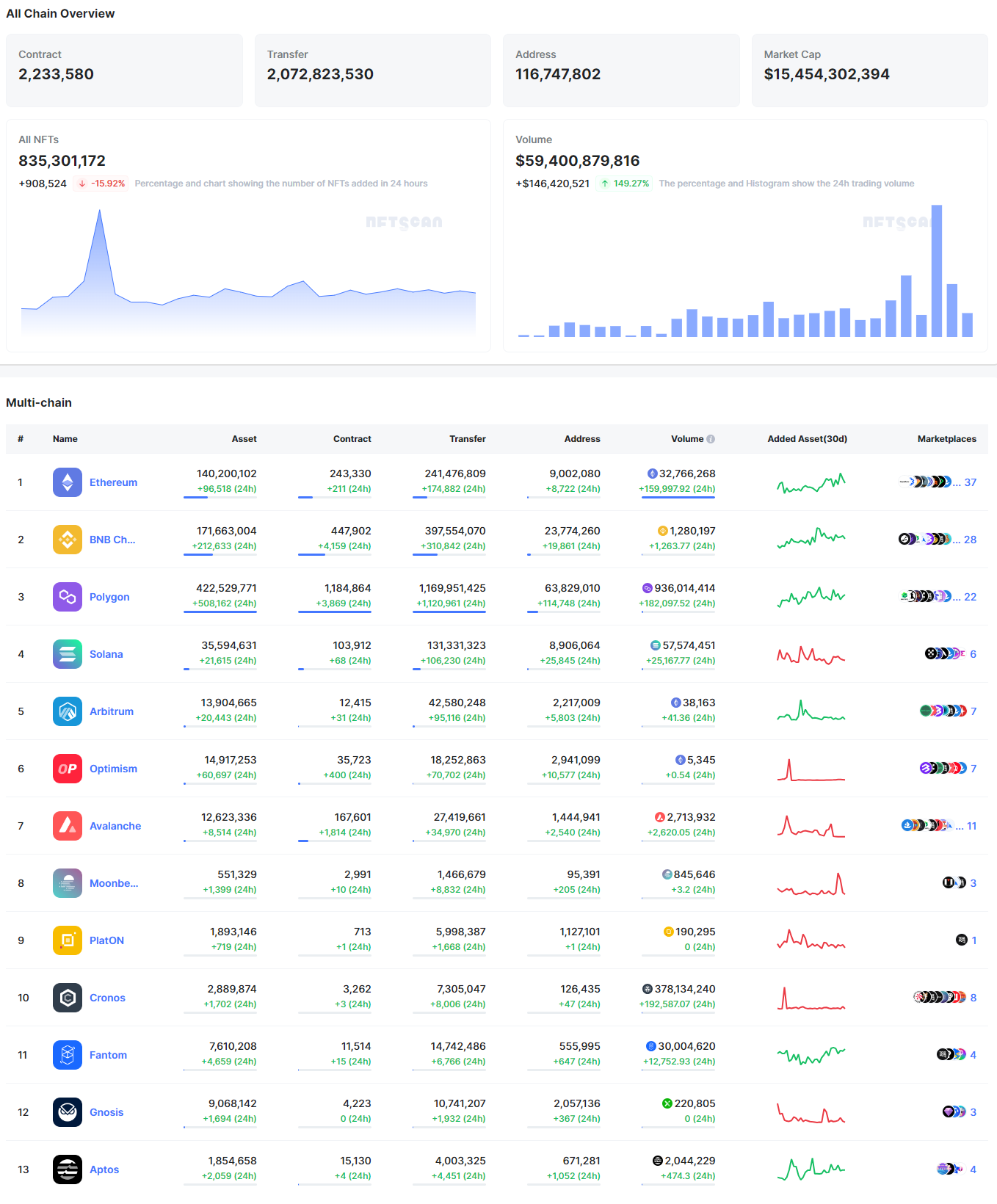Click the Cronos chain logo icon
Viewport: 997px width, 1204px height.
click(x=68, y=998)
